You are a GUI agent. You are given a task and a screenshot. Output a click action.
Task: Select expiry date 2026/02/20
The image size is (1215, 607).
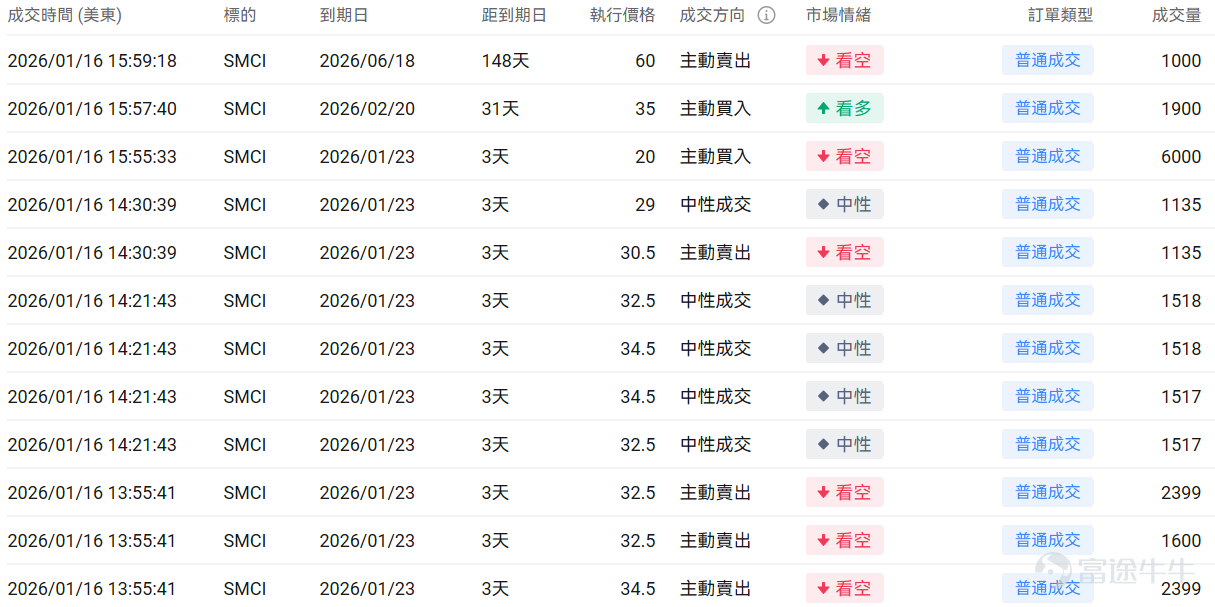click(367, 109)
